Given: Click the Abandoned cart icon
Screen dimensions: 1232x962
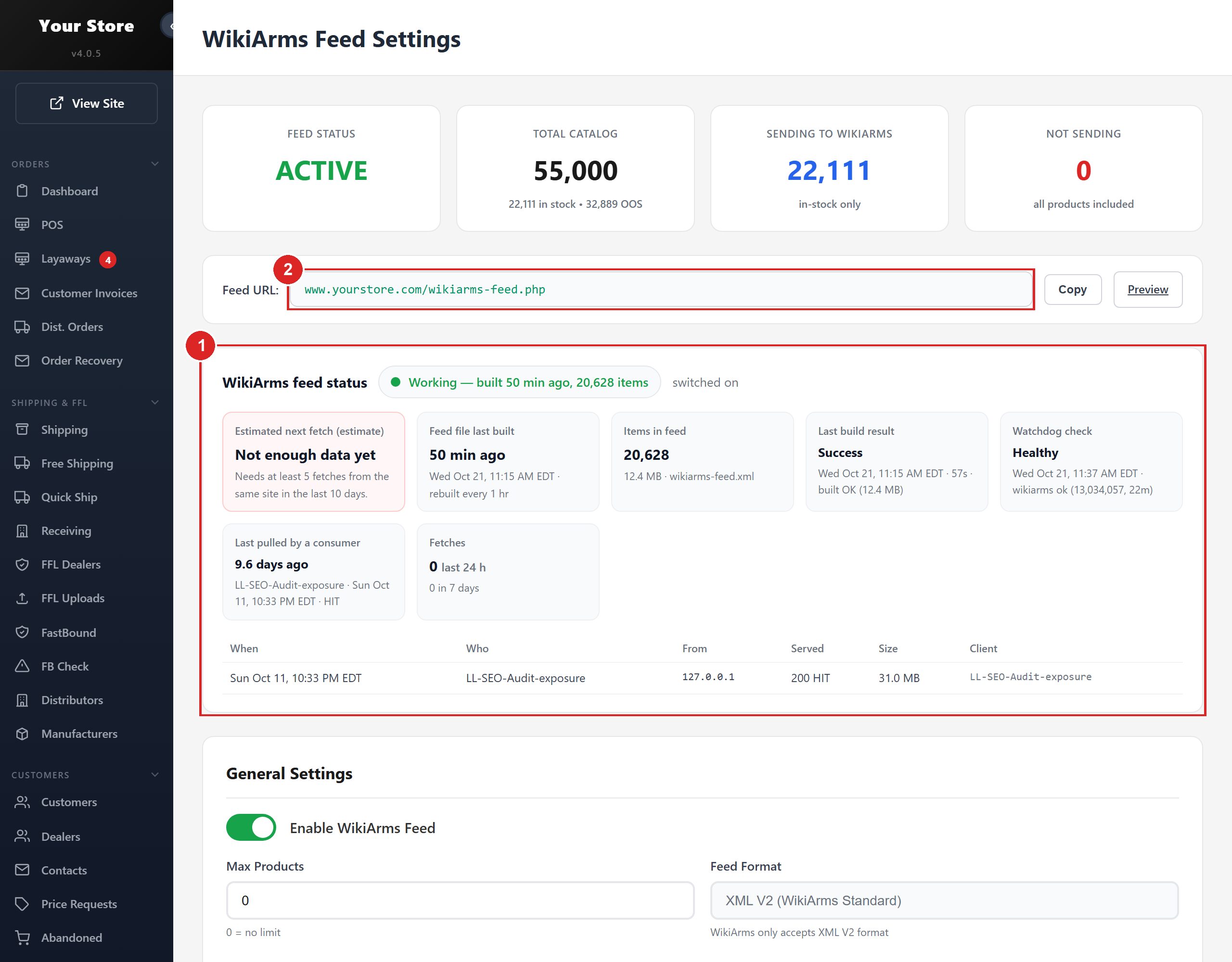Looking at the screenshot, I should coord(22,938).
